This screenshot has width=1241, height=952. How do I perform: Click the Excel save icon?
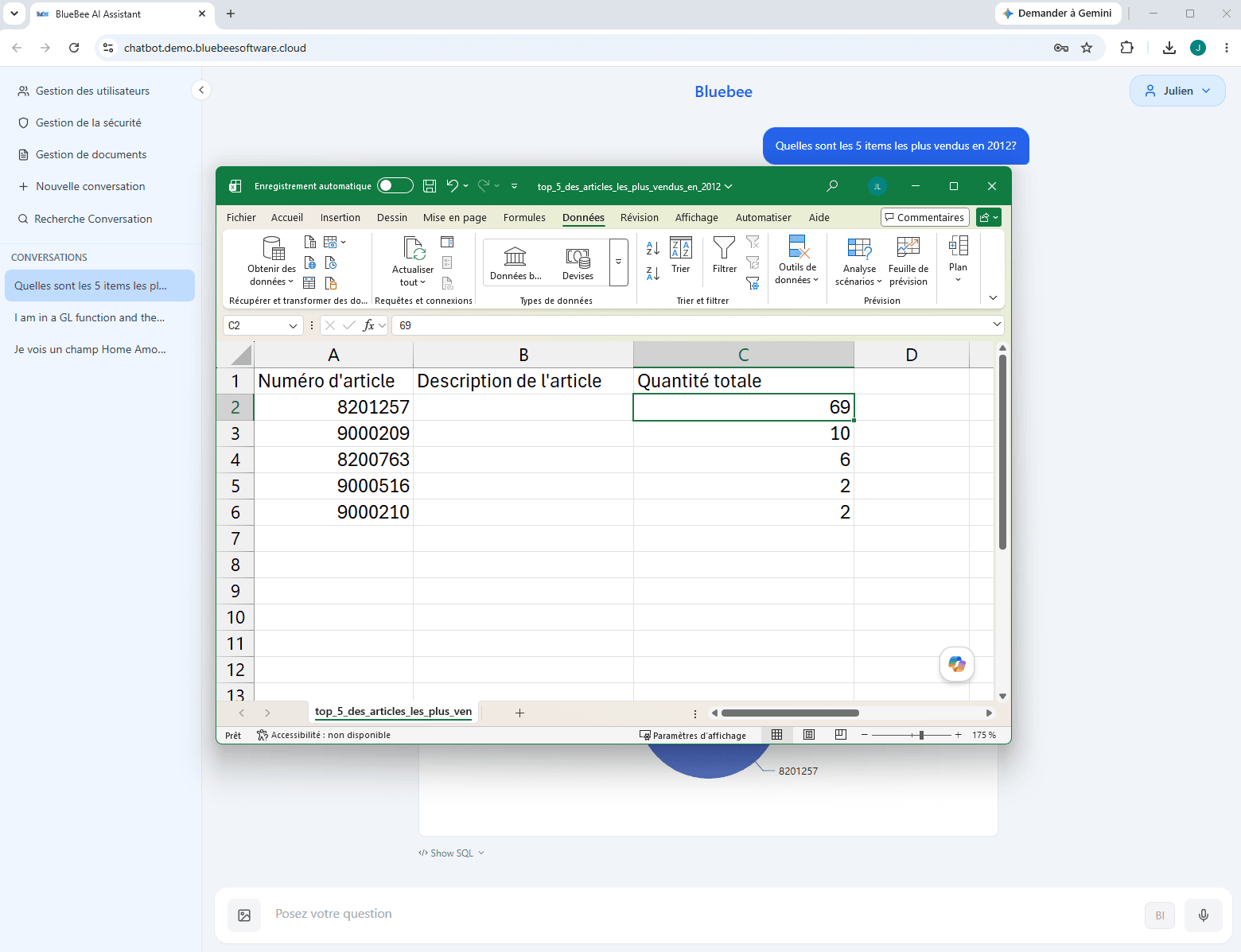(x=430, y=186)
